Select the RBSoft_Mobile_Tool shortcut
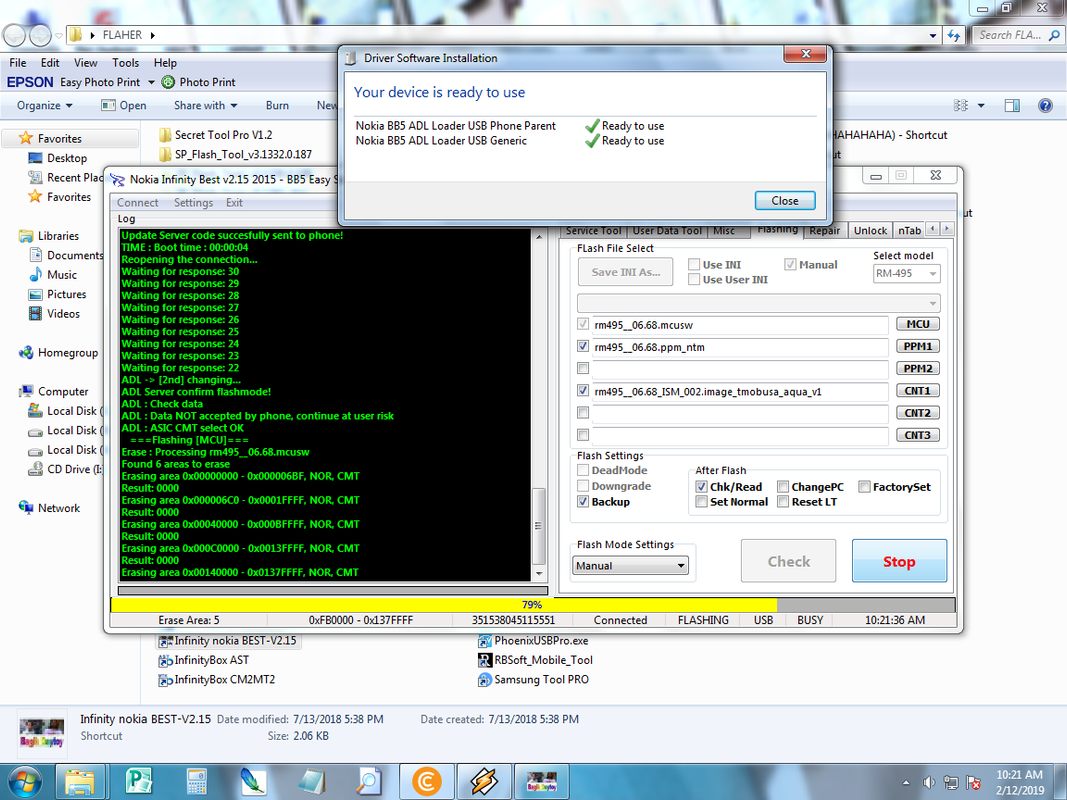Screen dimensions: 1067x800 pyautogui.click(x=535, y=660)
